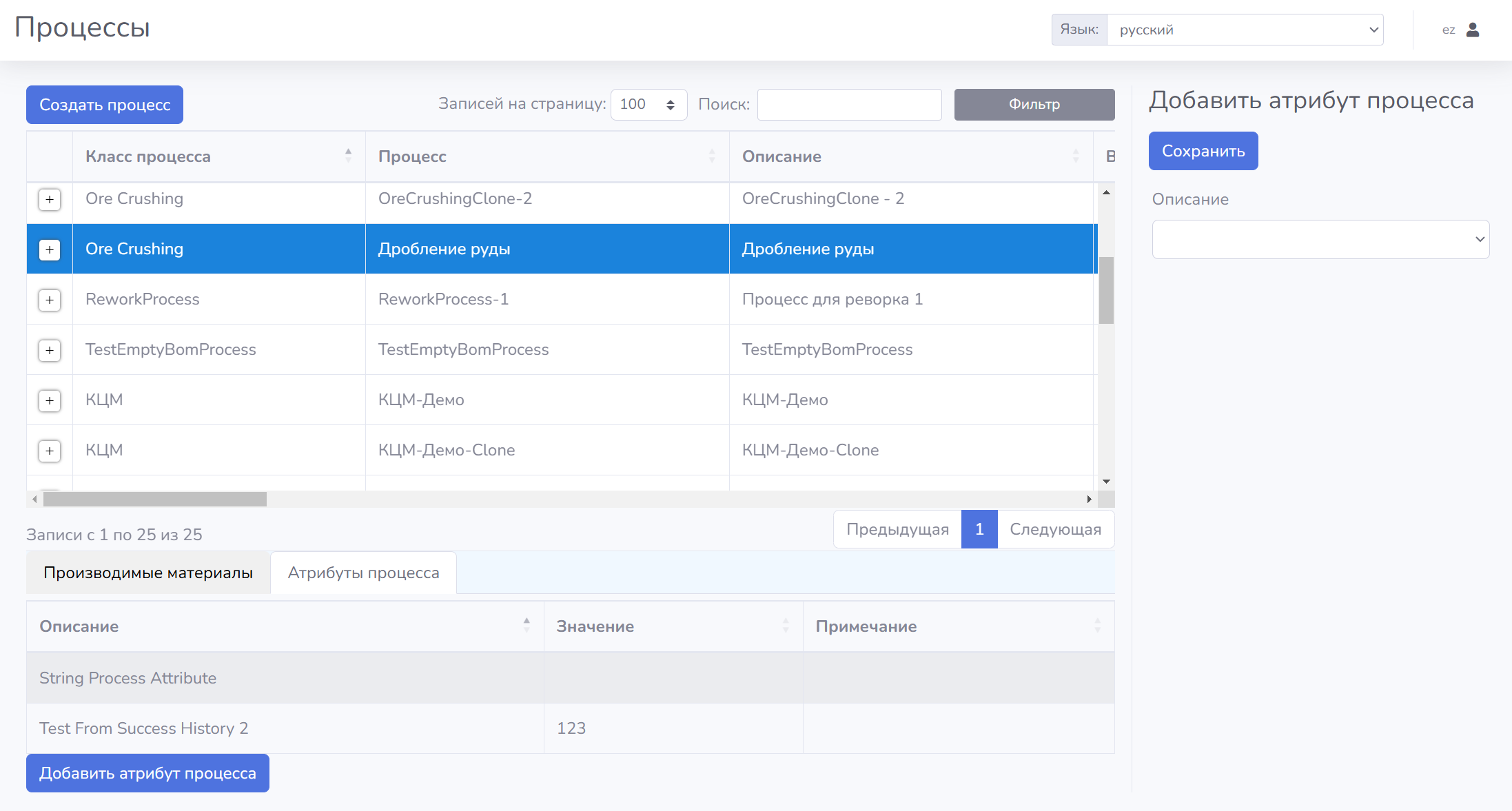Viewport: 1512px width, 811px height.
Task: Sort the Значение column in attributes table
Action: (x=785, y=626)
